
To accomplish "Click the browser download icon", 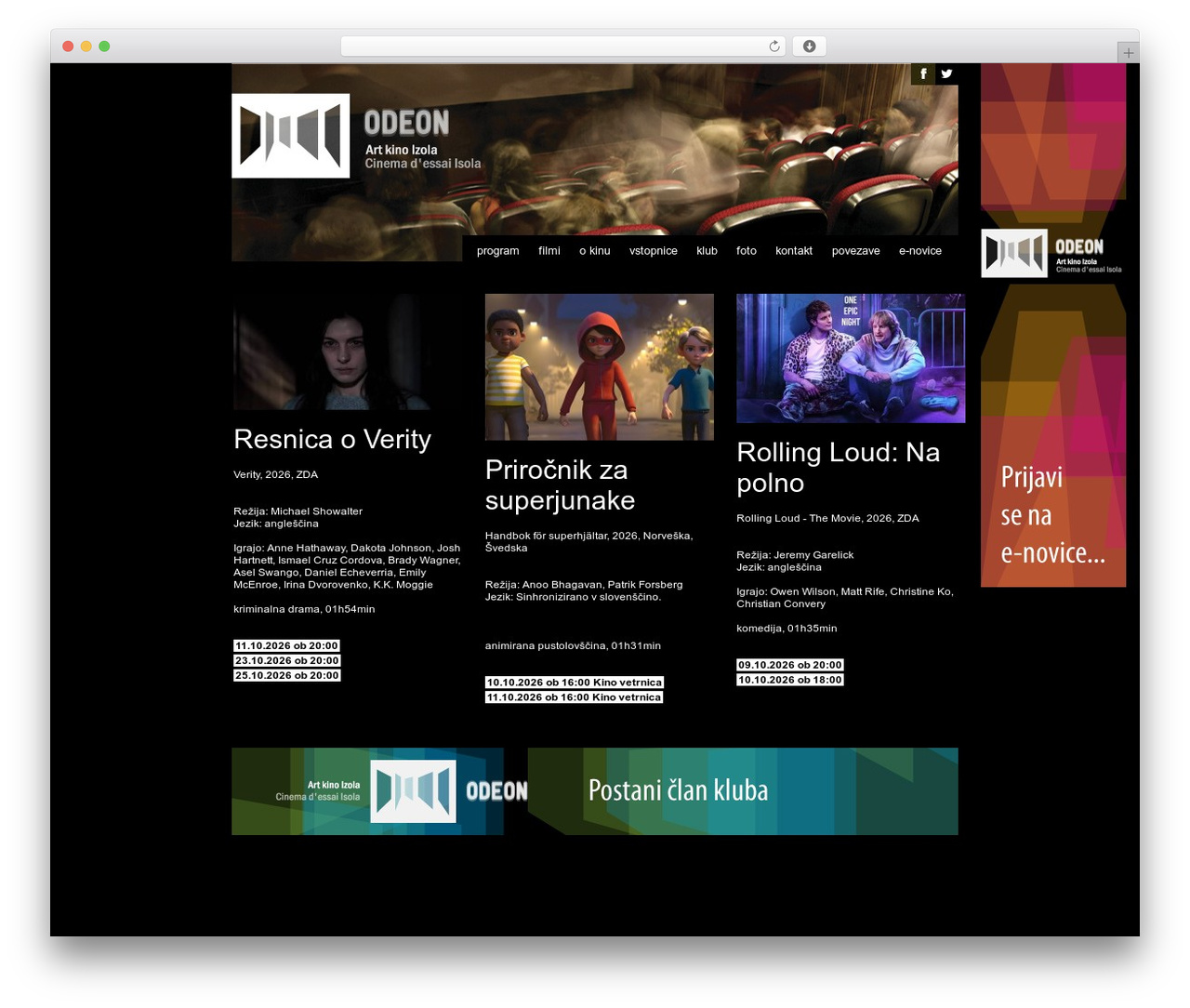I will [809, 46].
